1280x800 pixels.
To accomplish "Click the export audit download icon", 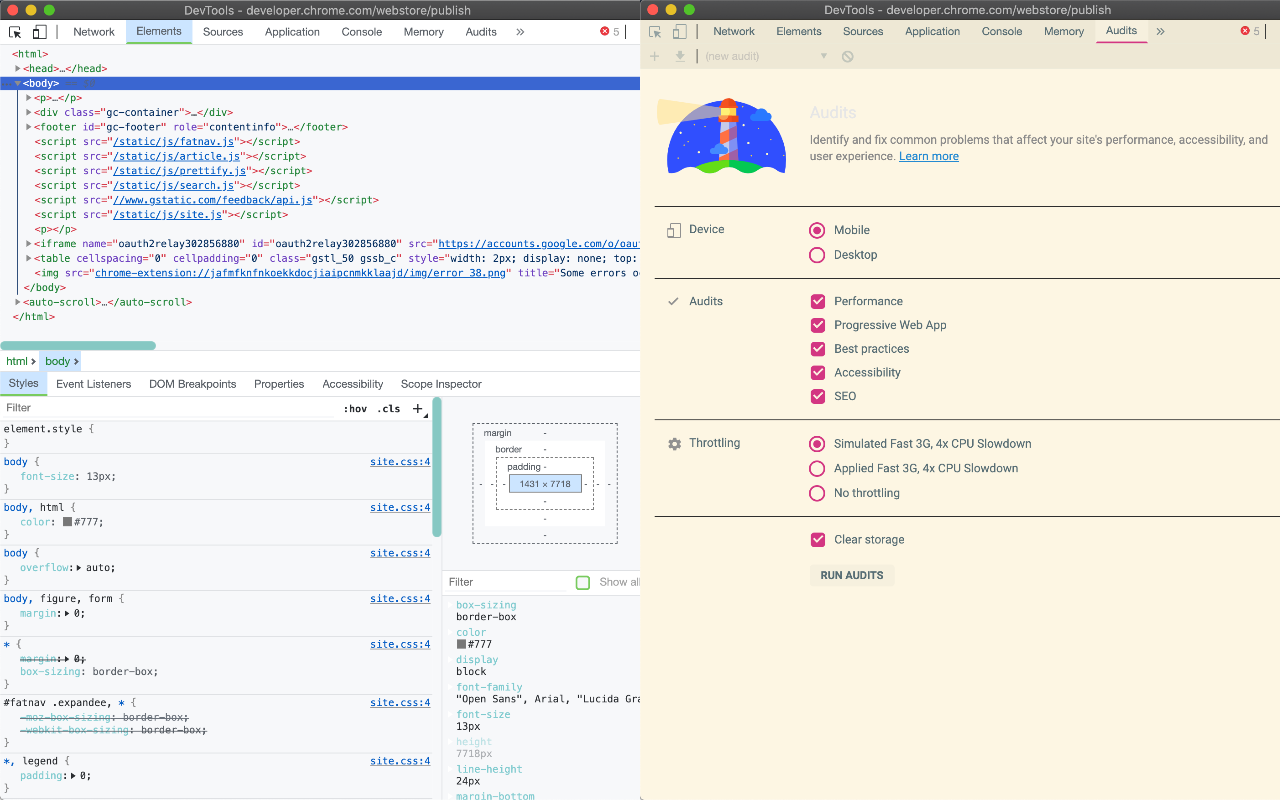I will pyautogui.click(x=680, y=56).
